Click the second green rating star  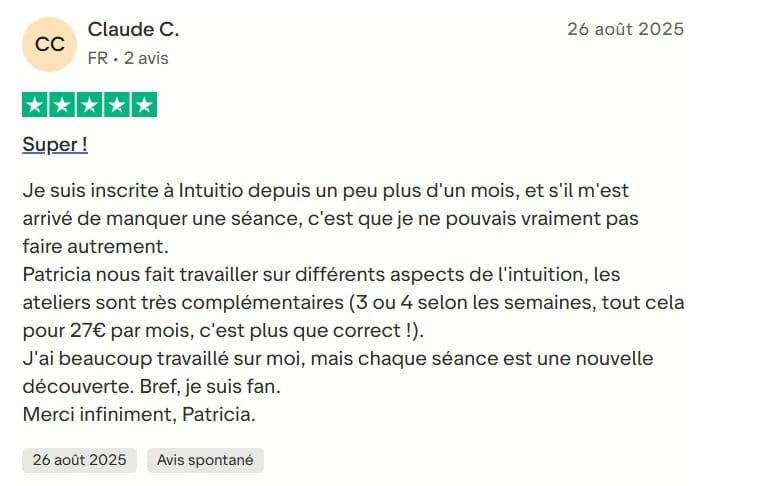pyautogui.click(x=62, y=105)
